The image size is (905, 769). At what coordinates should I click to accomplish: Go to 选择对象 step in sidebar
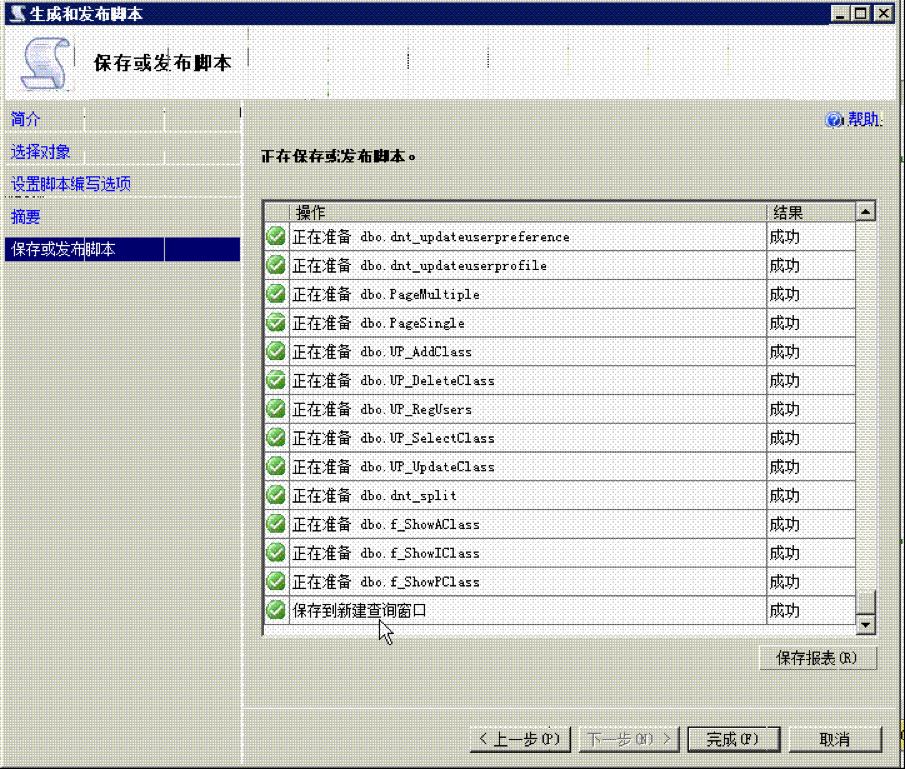point(41,152)
